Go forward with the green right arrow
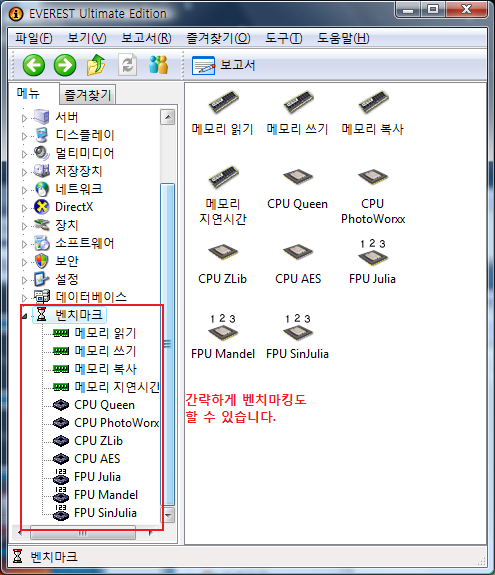This screenshot has height=575, width=495. (x=65, y=65)
